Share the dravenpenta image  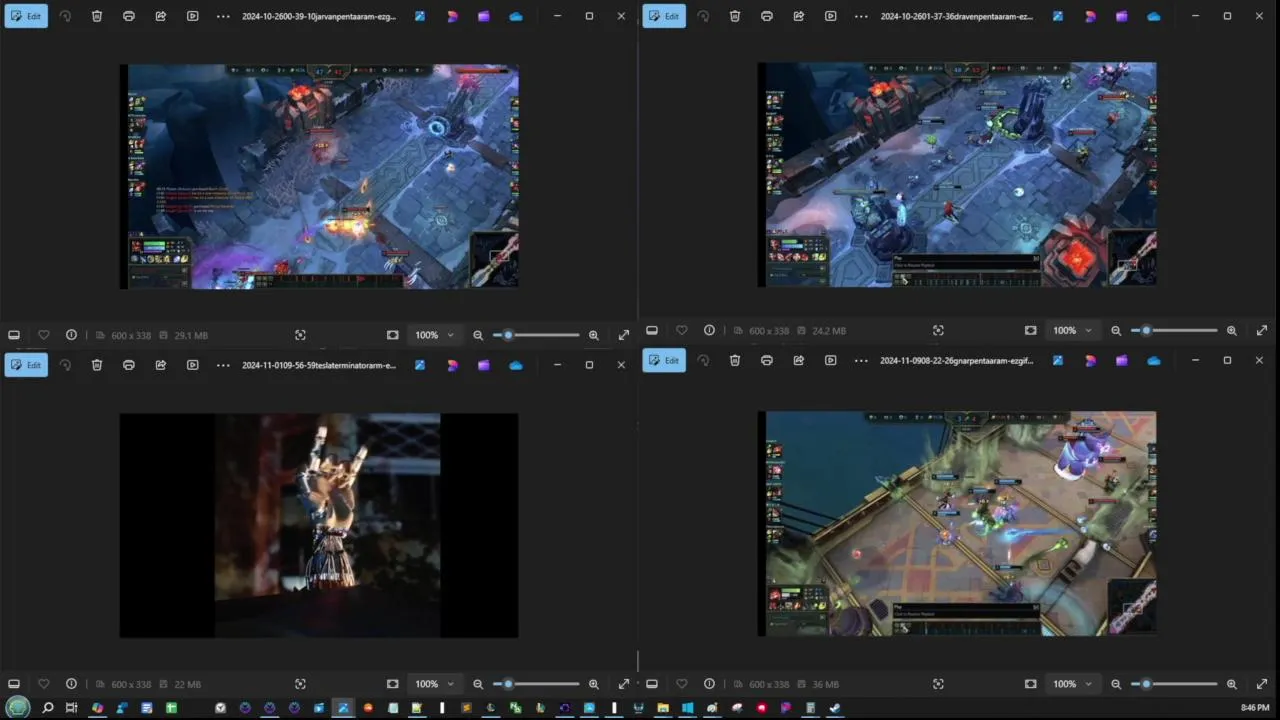click(x=799, y=16)
